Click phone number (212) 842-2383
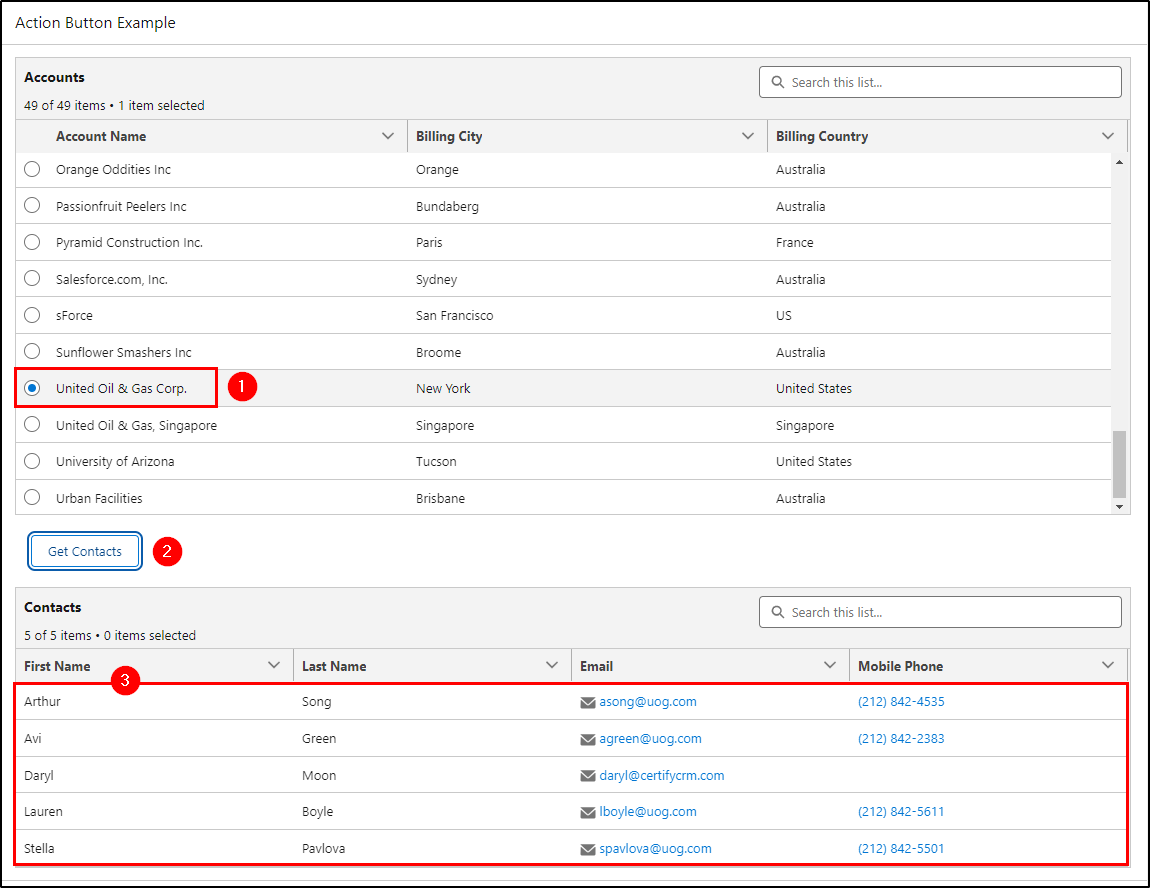This screenshot has height=888, width=1150. point(901,738)
